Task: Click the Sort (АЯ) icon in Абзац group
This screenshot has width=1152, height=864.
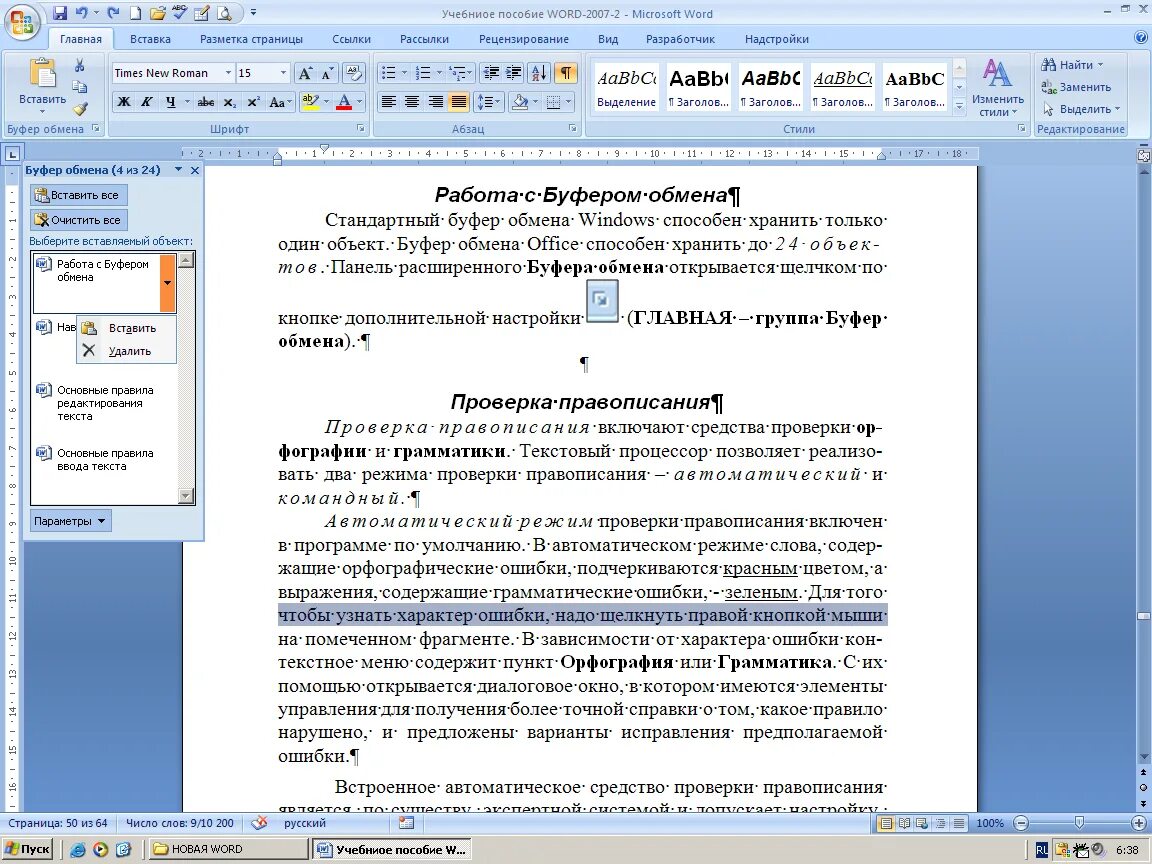Action: point(540,72)
